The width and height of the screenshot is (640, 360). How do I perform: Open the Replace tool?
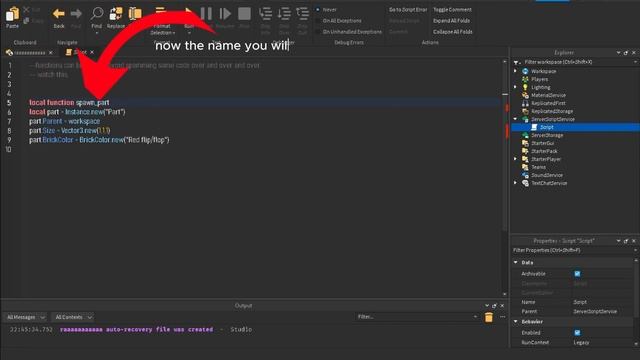tap(116, 13)
